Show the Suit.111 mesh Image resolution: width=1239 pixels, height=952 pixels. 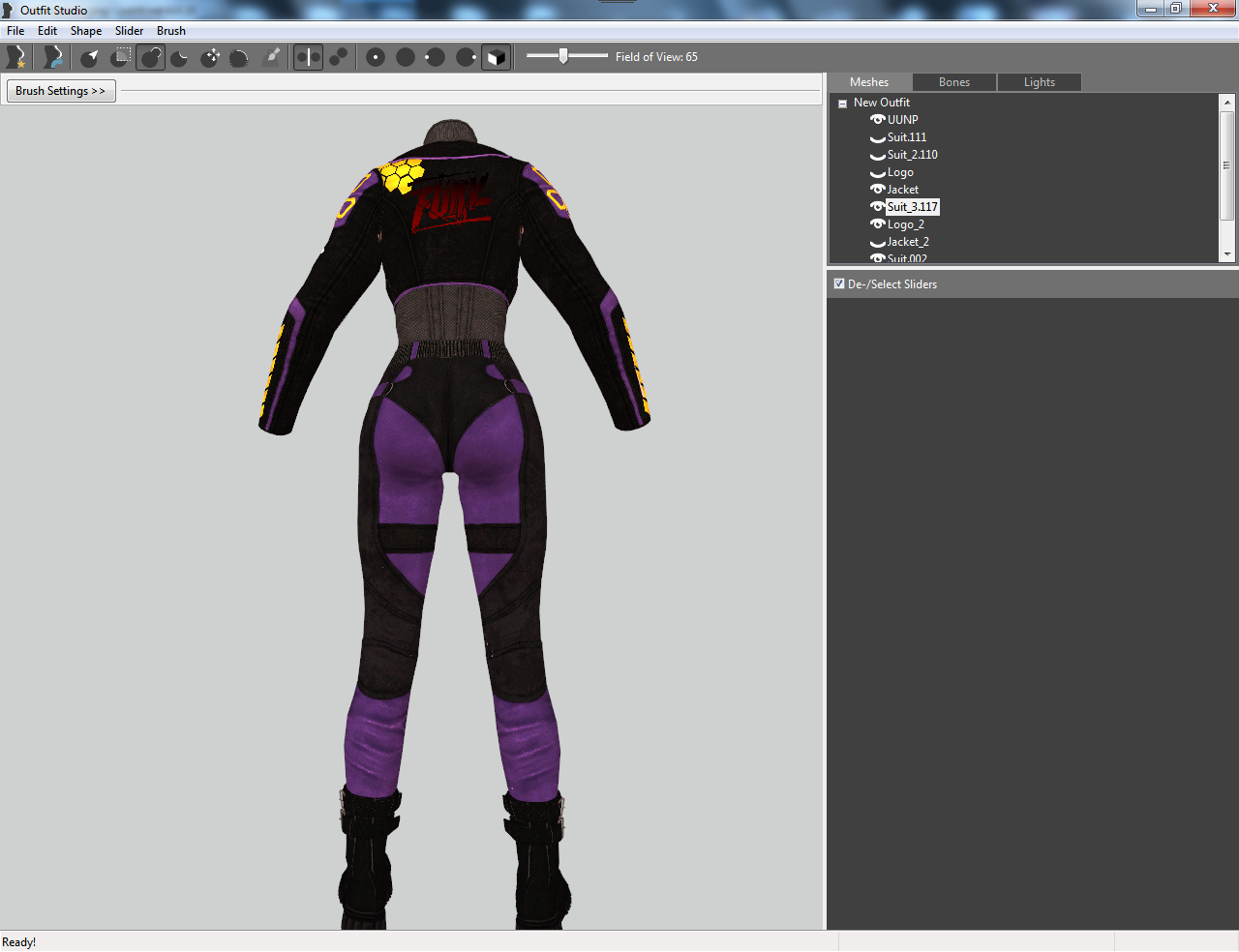[x=878, y=138]
